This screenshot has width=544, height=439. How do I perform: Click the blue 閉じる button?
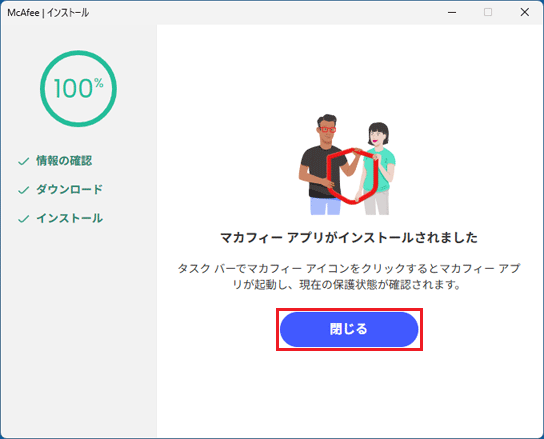click(349, 329)
